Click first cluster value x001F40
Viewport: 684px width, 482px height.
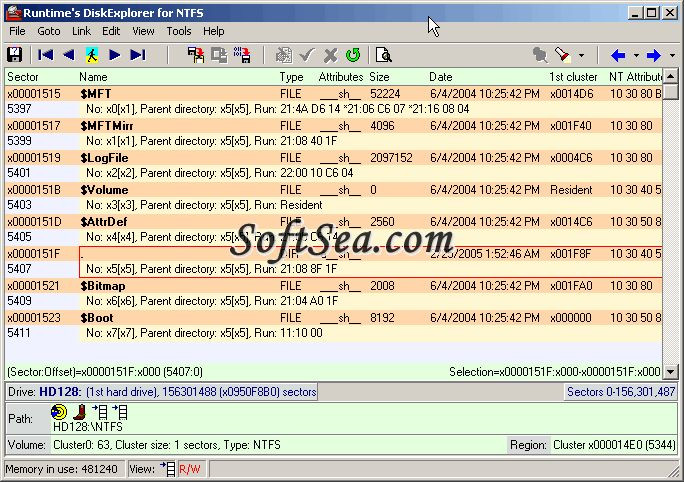pos(571,126)
